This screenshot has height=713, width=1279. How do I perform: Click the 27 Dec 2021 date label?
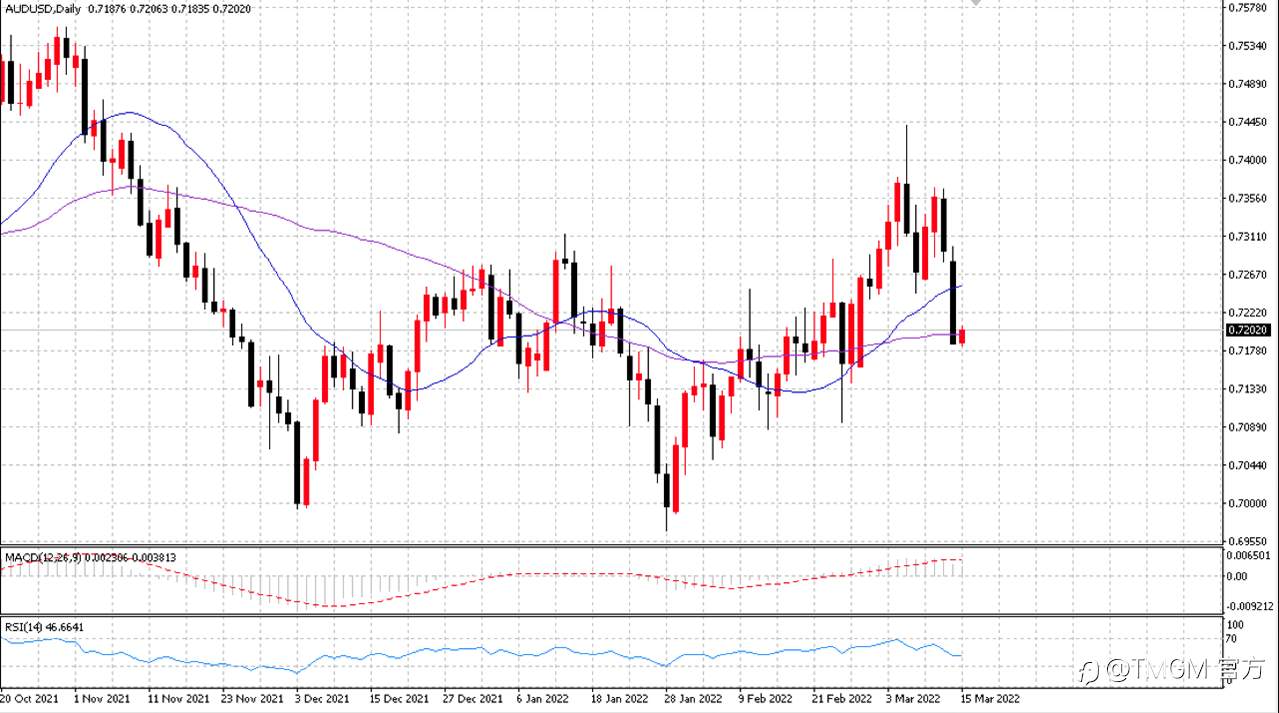[x=472, y=699]
